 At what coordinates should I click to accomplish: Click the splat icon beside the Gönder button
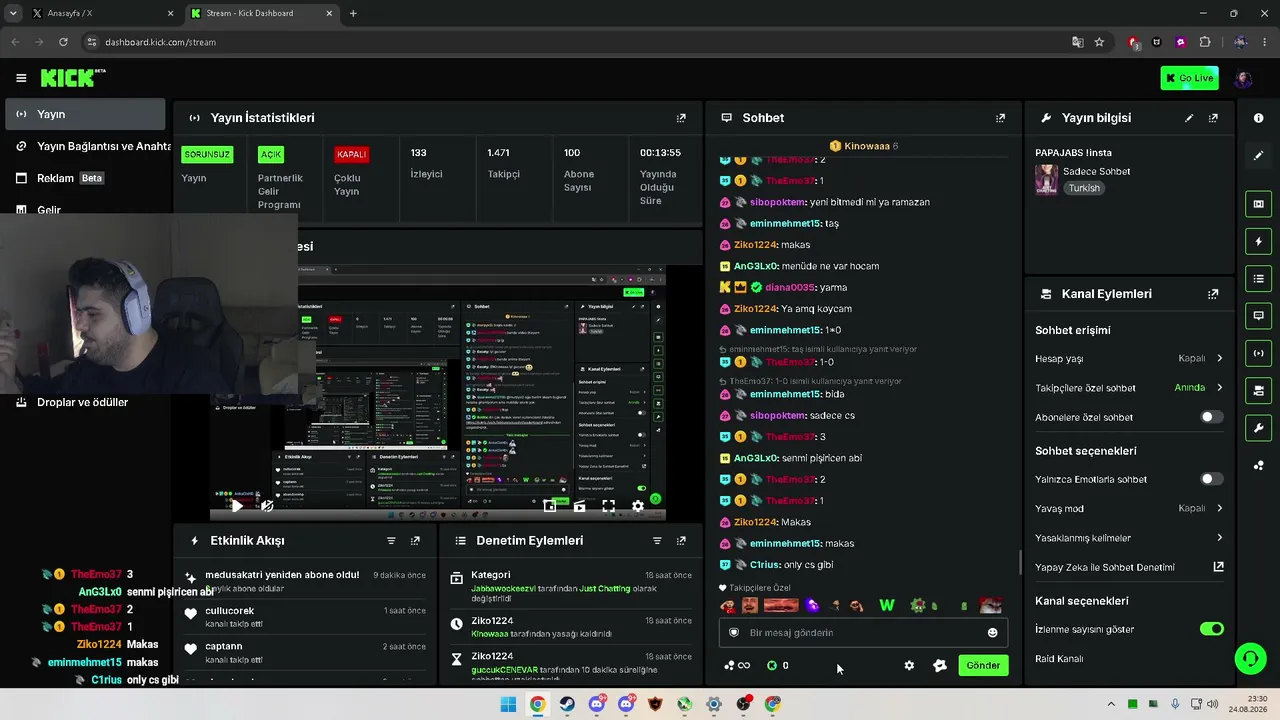pyautogui.click(x=939, y=665)
